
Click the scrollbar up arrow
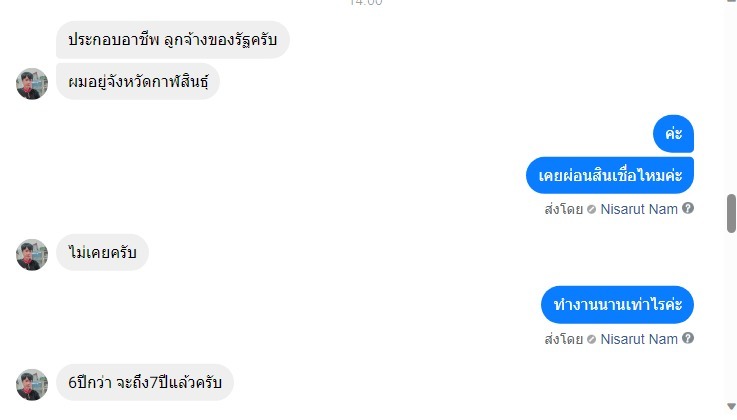pos(731,6)
